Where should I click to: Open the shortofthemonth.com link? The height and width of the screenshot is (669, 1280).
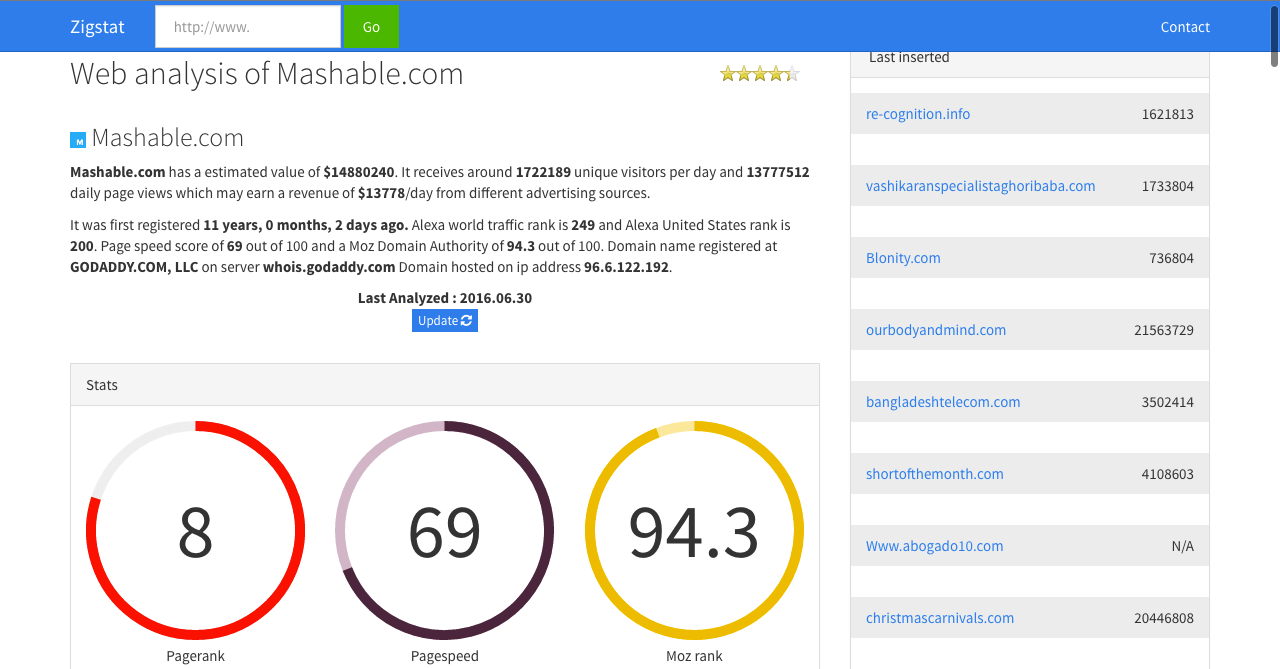(x=934, y=474)
